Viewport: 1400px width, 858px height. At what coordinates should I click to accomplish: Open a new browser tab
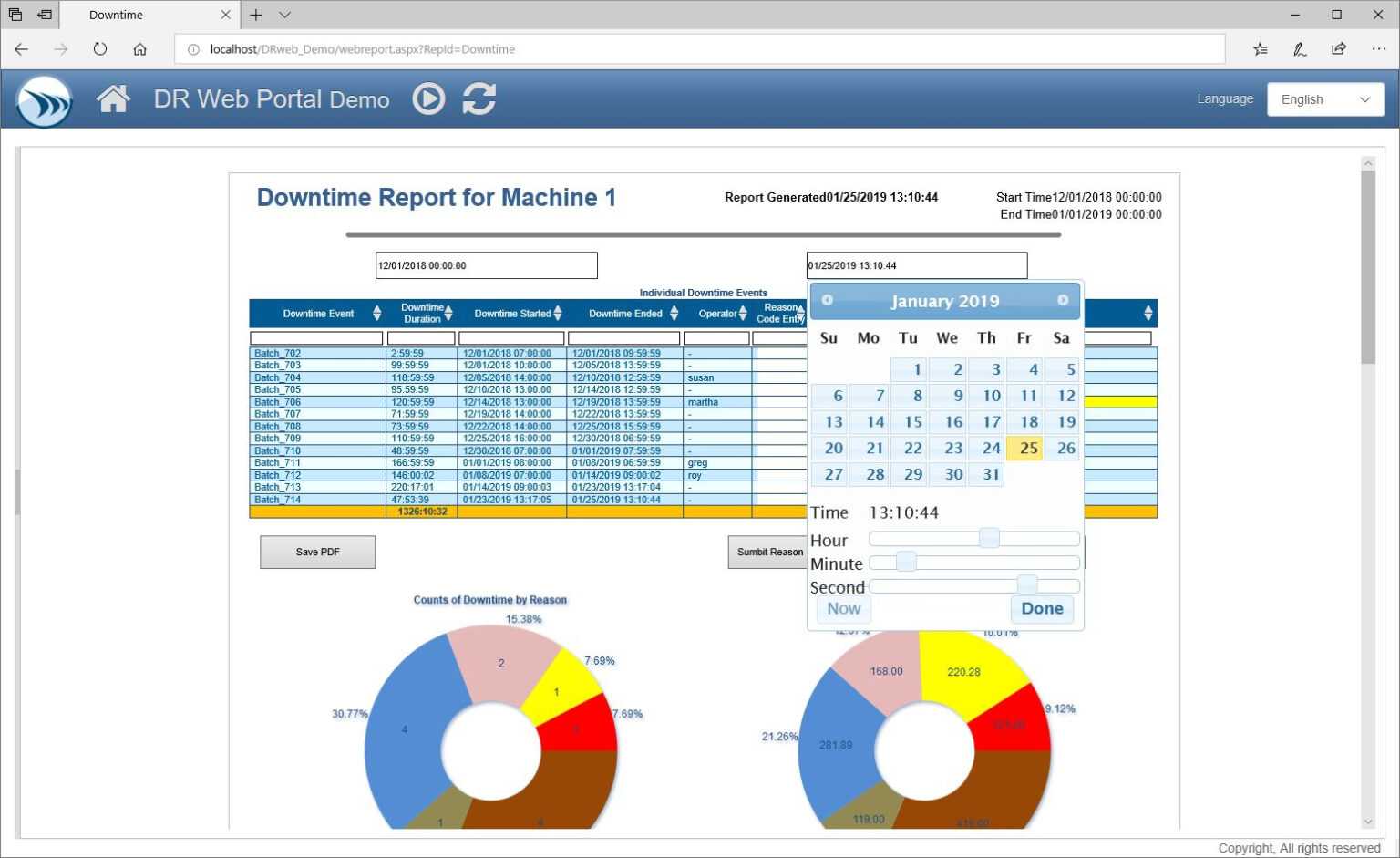(255, 15)
